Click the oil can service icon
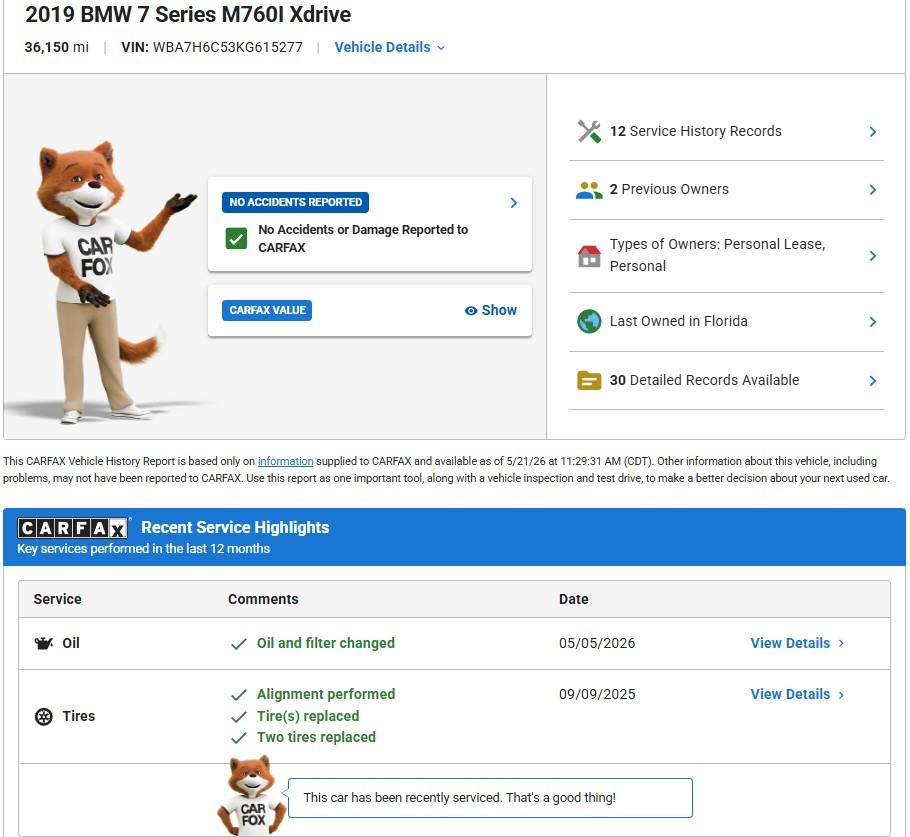910x837 pixels. [x=44, y=643]
